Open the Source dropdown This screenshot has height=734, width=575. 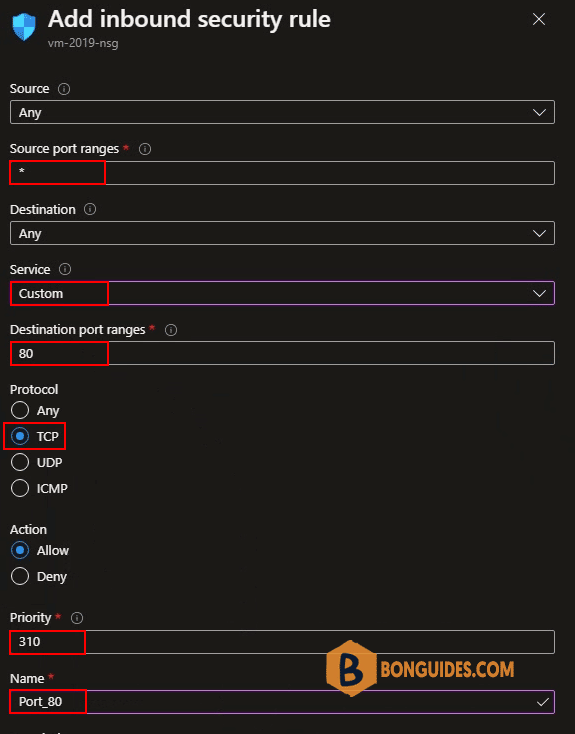point(282,112)
